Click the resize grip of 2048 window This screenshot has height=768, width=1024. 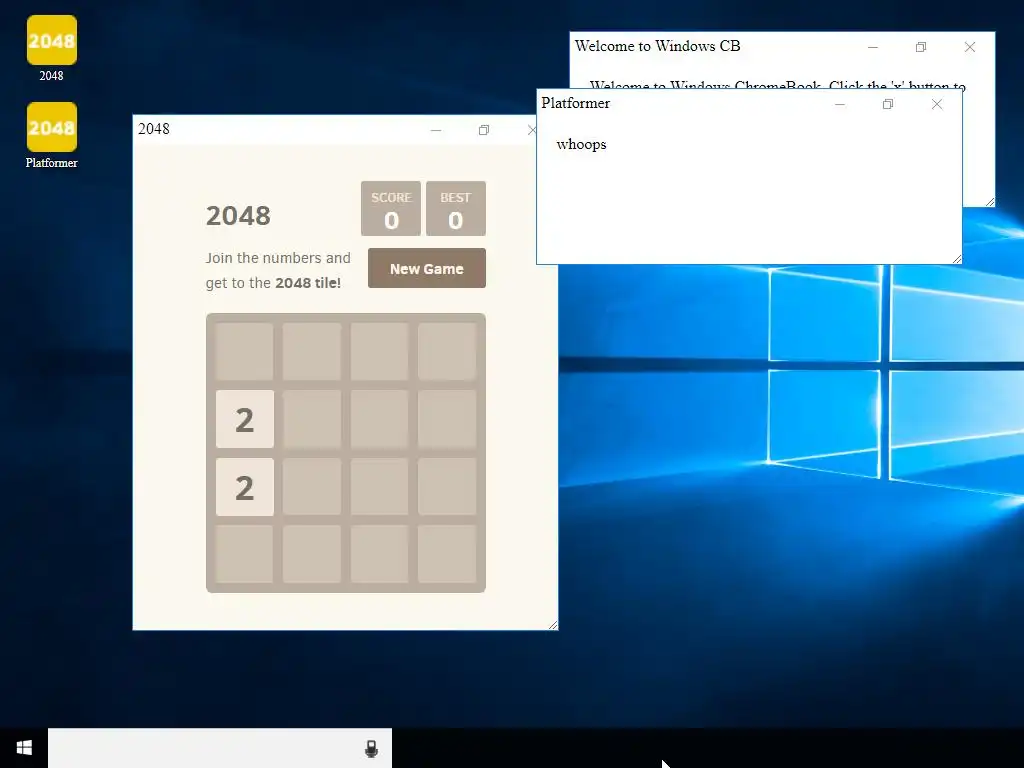click(x=552, y=625)
